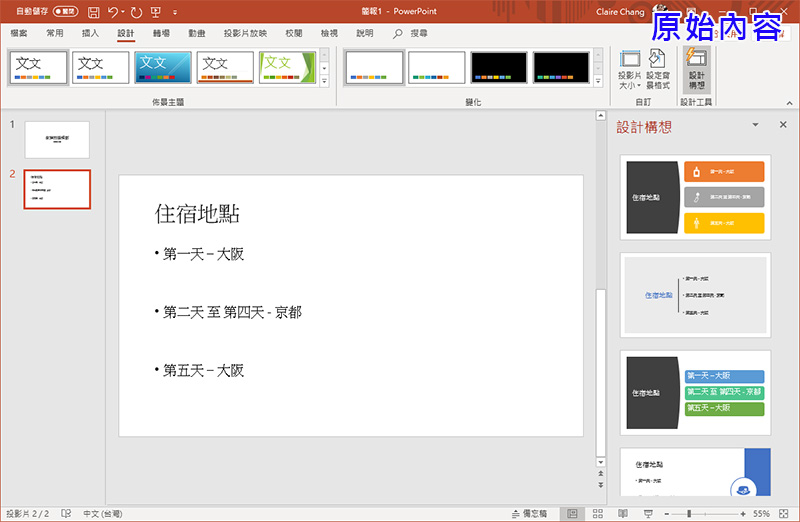This screenshot has width=800, height=522.
Task: Close the 設計構想 pane
Action: click(783, 125)
